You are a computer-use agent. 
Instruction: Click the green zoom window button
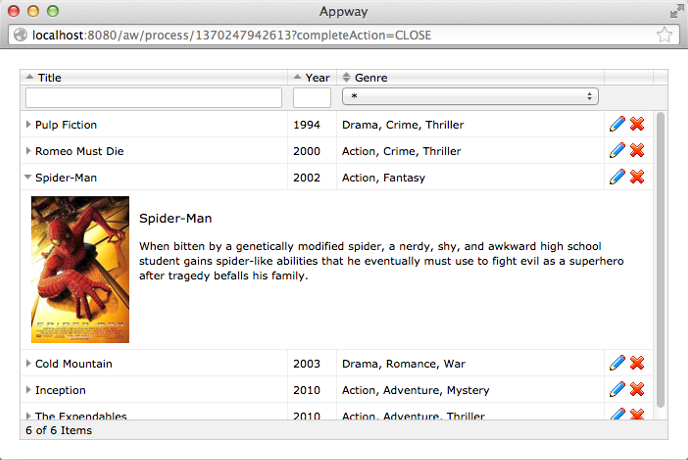(53, 11)
